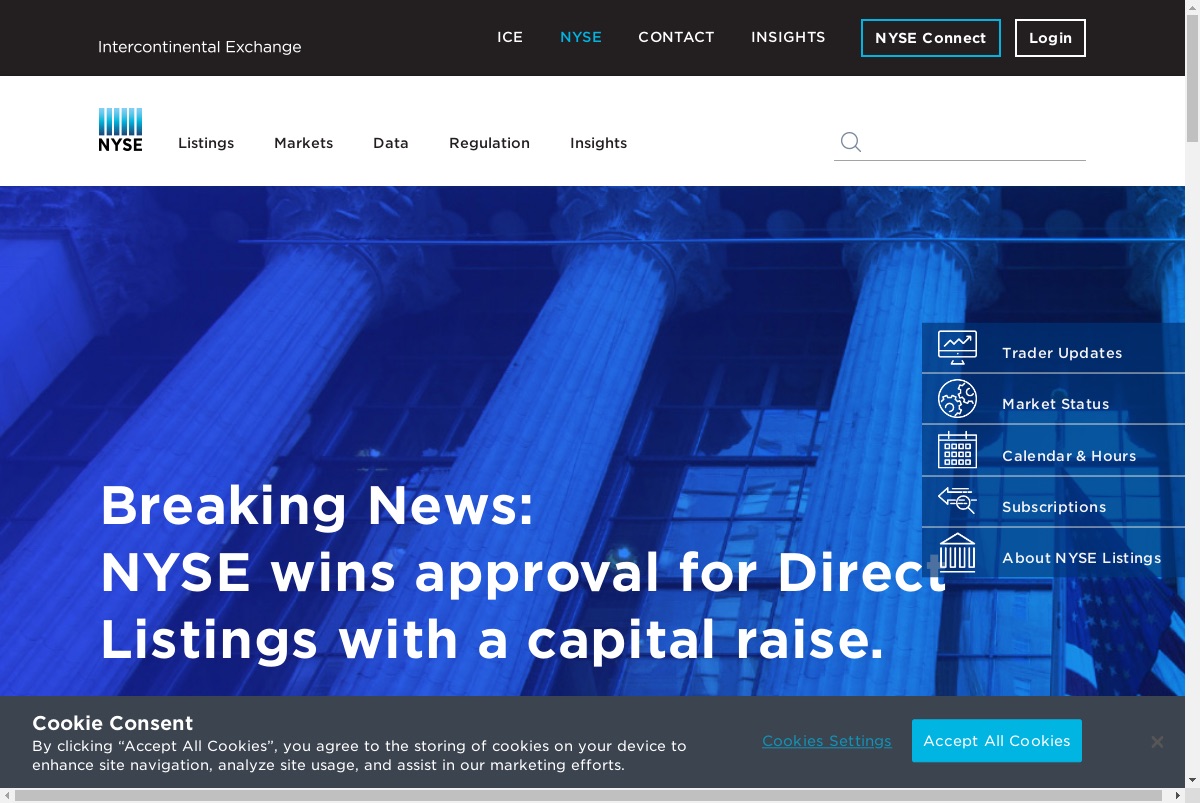The image size is (1200, 803).
Task: Open About NYSE Listings link
Action: [1082, 558]
